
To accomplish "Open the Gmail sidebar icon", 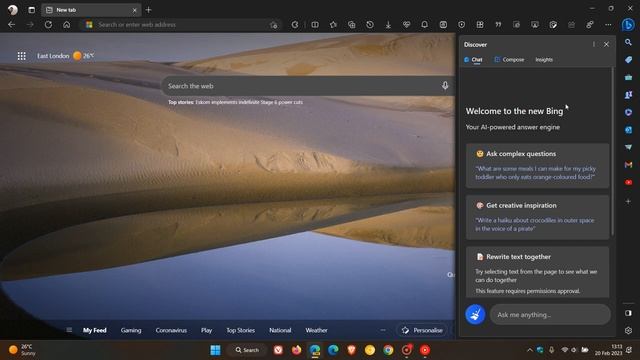I will pos(629,164).
